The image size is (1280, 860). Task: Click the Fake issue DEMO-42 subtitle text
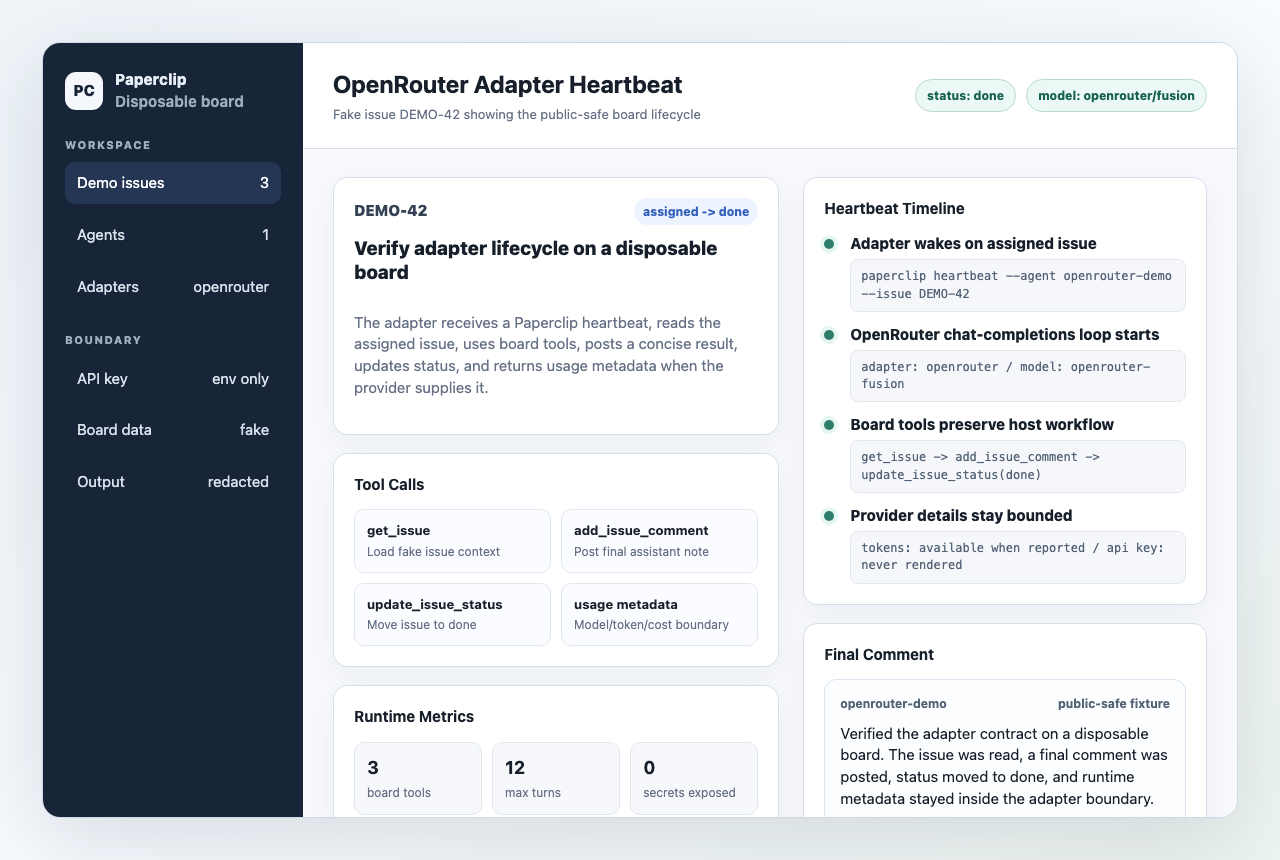pyautogui.click(x=517, y=115)
